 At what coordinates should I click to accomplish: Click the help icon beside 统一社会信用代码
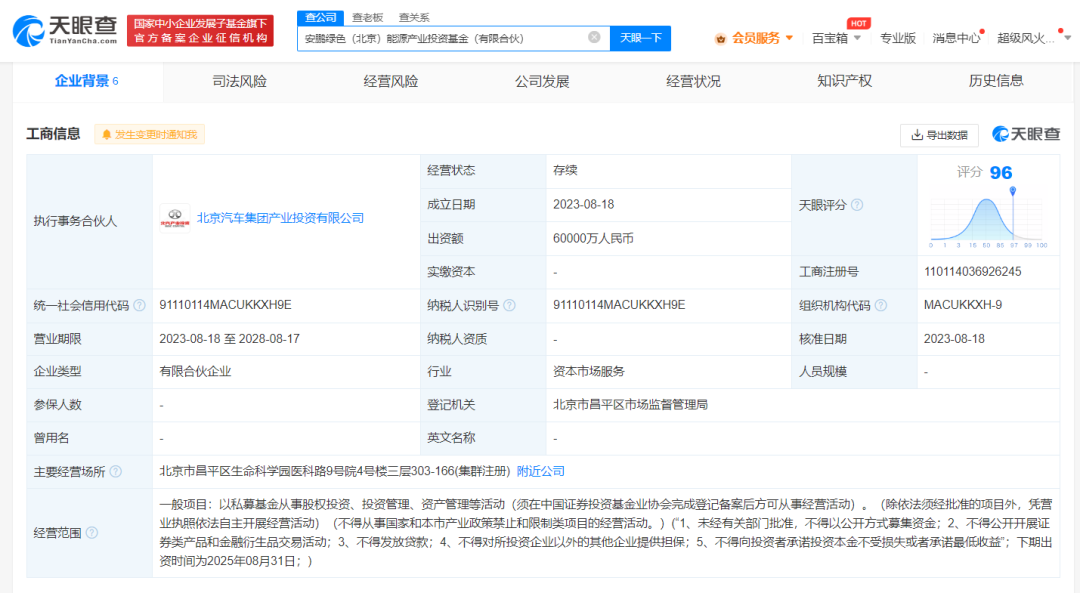pos(139,305)
